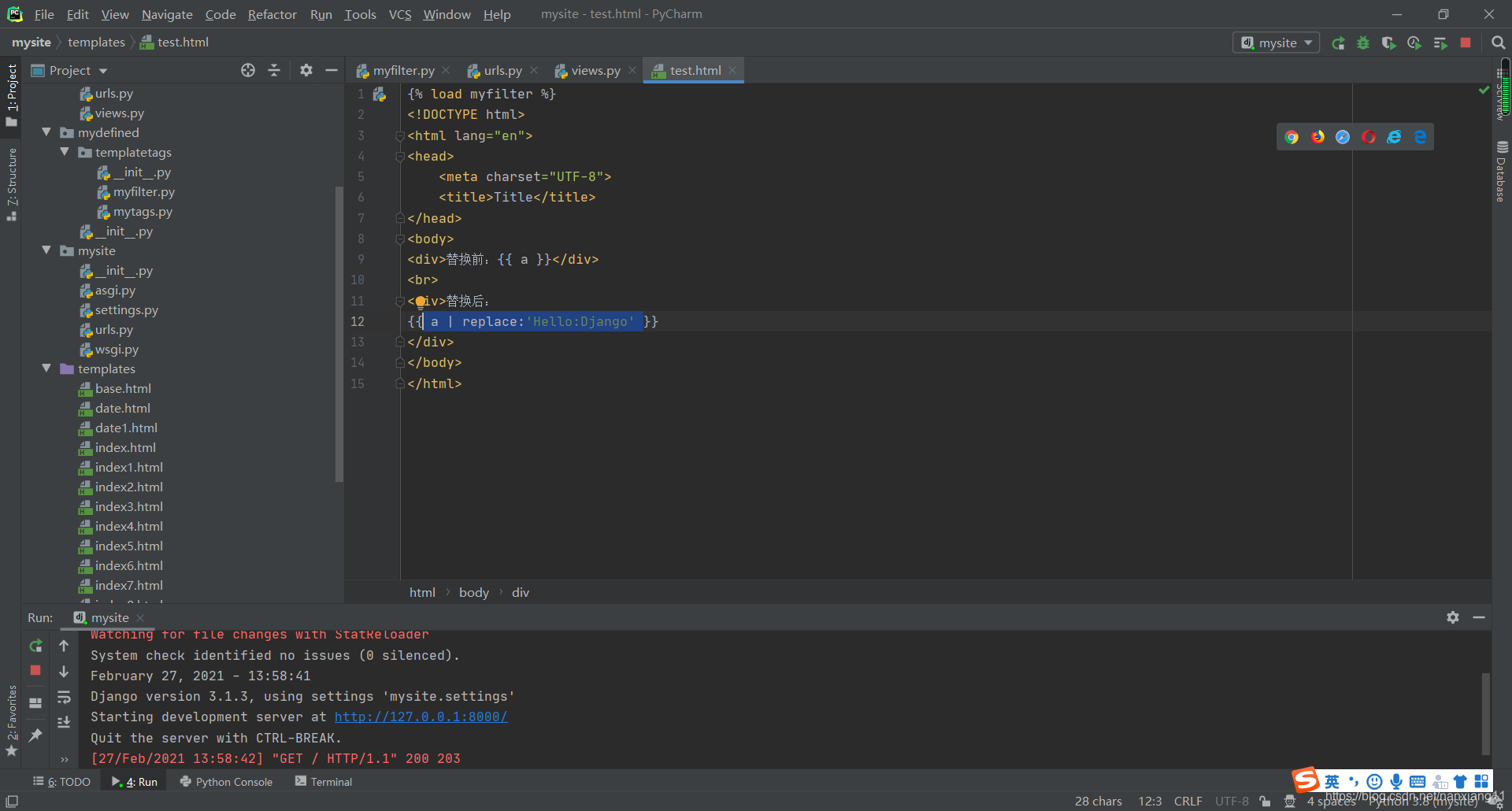Click body in the editor breadcrumb
This screenshot has width=1512, height=811.
[x=474, y=592]
